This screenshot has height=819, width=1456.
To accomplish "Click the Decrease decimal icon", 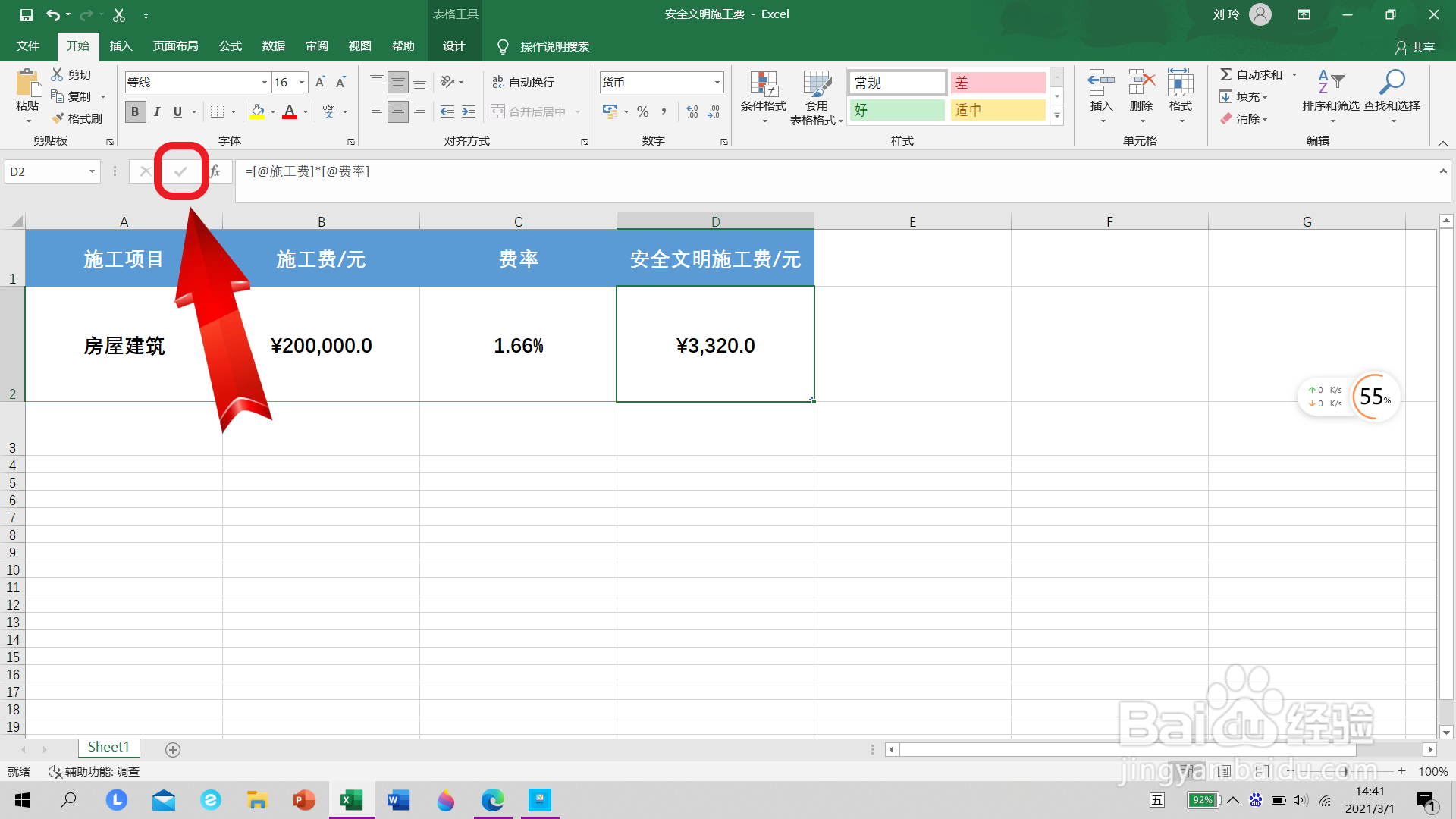I will 714,111.
